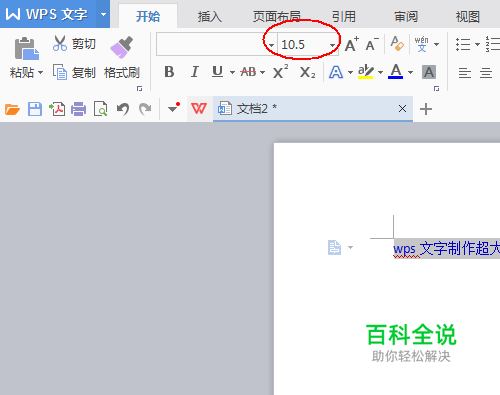Toggle bold formatting
The height and width of the screenshot is (395, 500).
(x=169, y=72)
